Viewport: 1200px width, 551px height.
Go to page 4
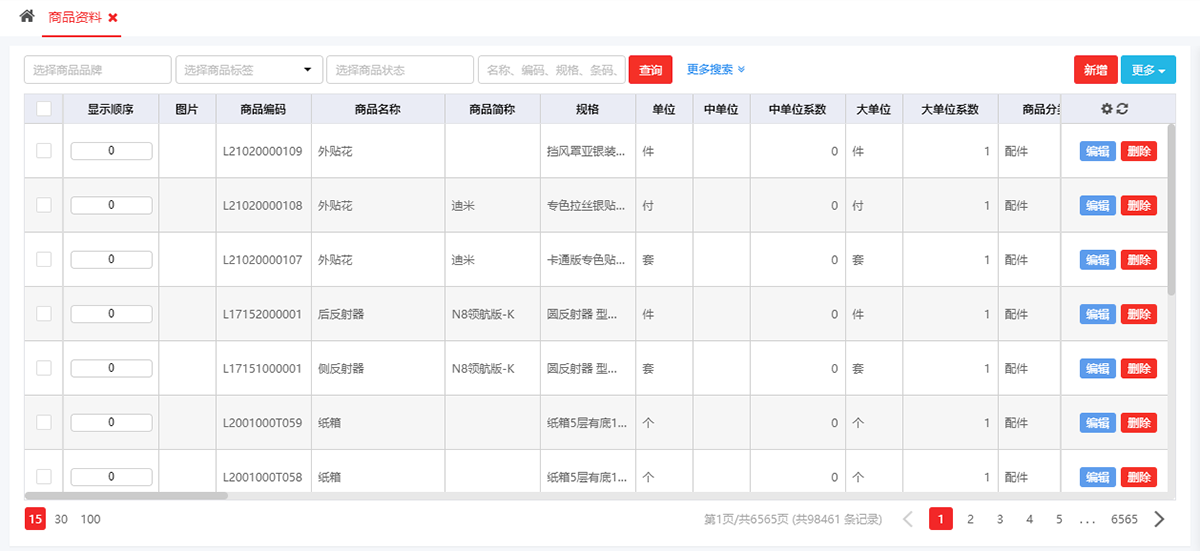[1029, 519]
